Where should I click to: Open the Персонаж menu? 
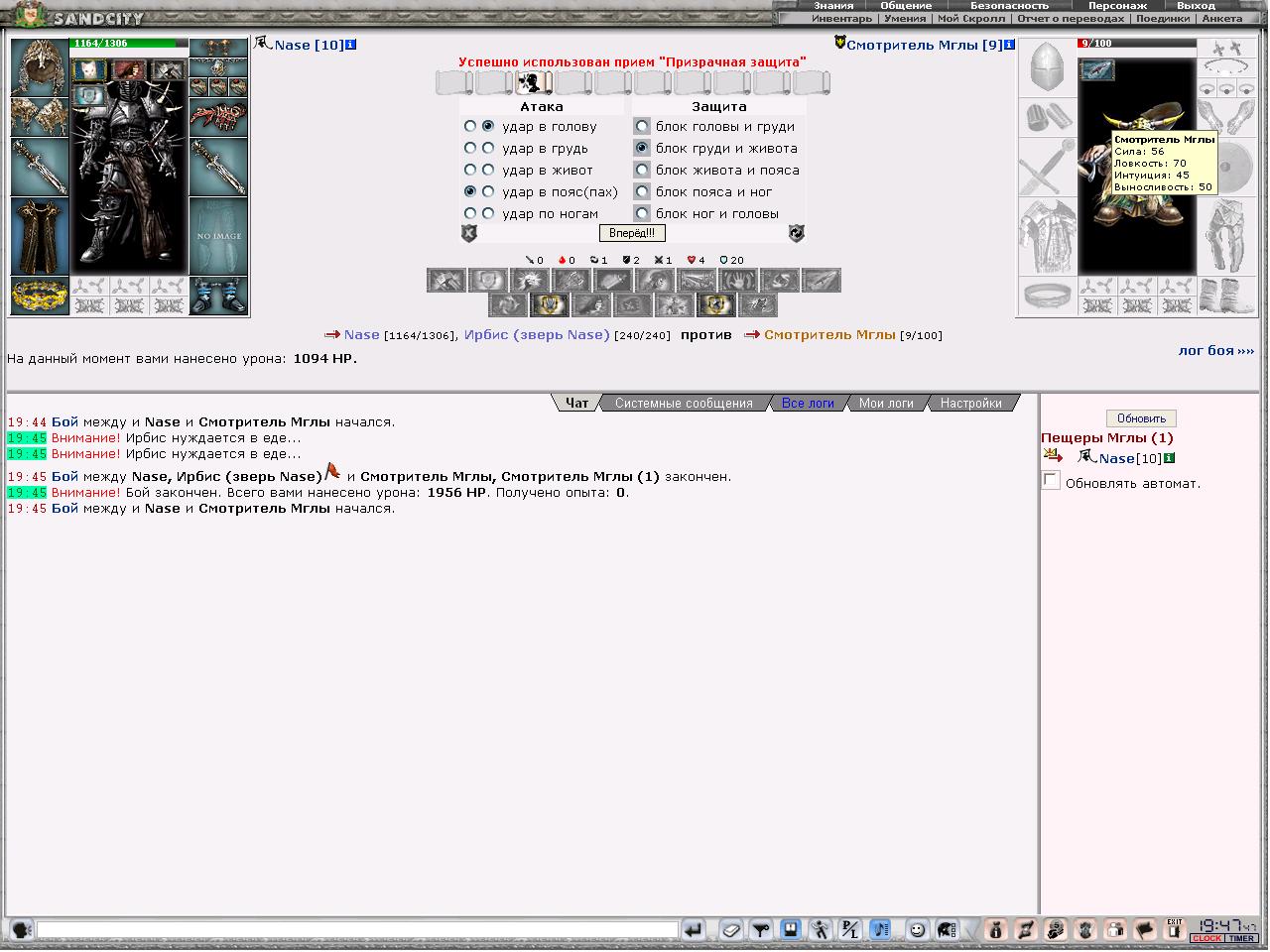coord(1117,6)
